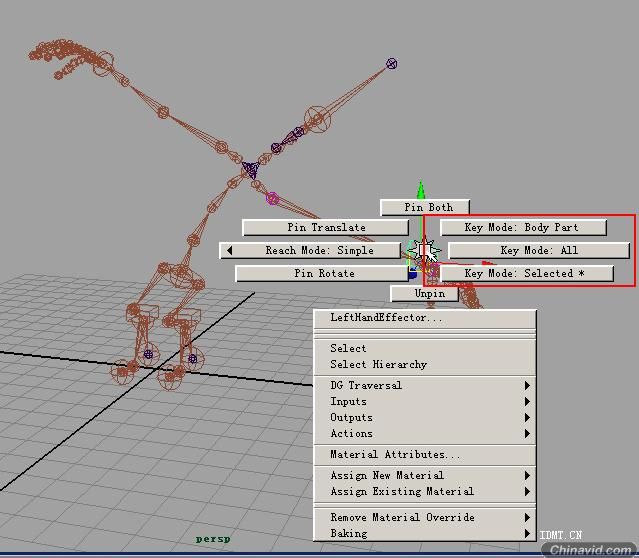639x558 pixels.
Task: Expand the Inputs submenu
Action: (x=425, y=401)
